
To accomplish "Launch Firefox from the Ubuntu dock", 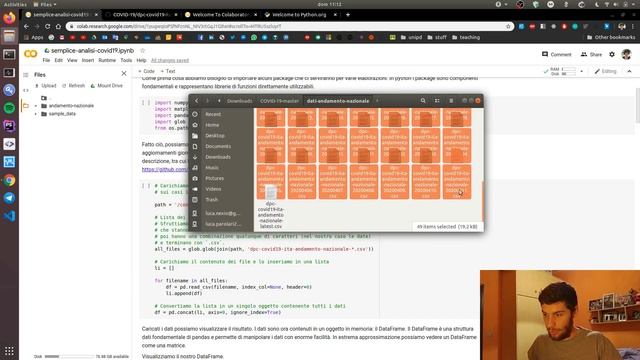I will pos(9,18).
